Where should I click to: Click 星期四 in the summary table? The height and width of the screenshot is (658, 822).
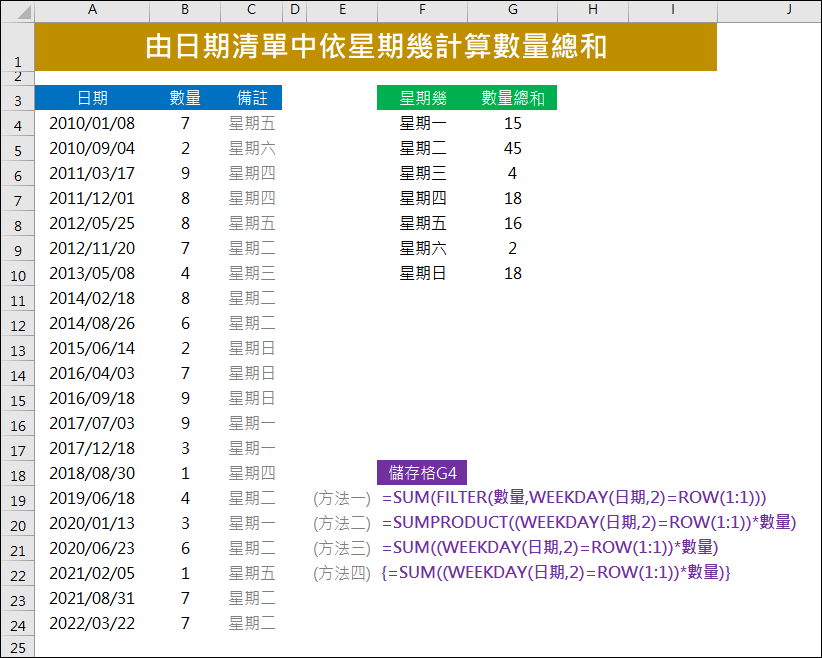pos(423,198)
